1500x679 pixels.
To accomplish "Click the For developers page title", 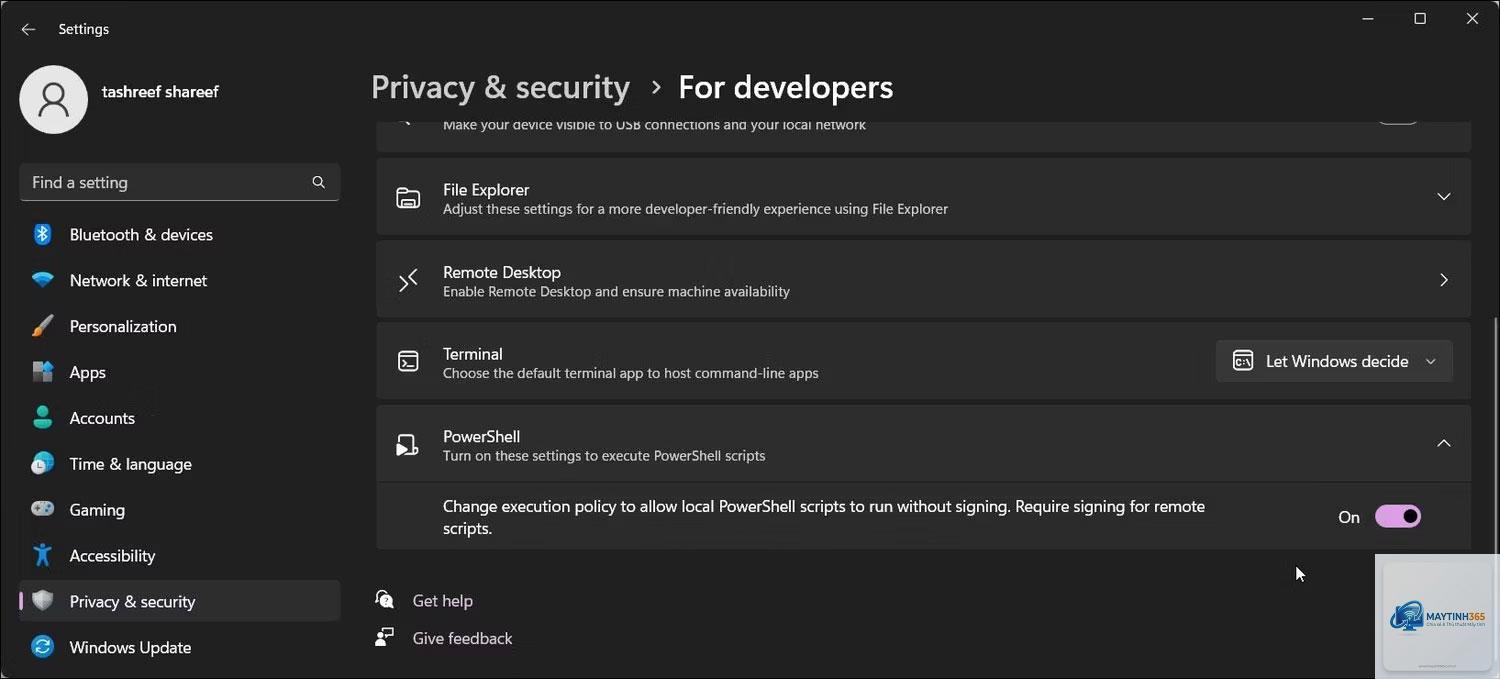I will click(786, 88).
